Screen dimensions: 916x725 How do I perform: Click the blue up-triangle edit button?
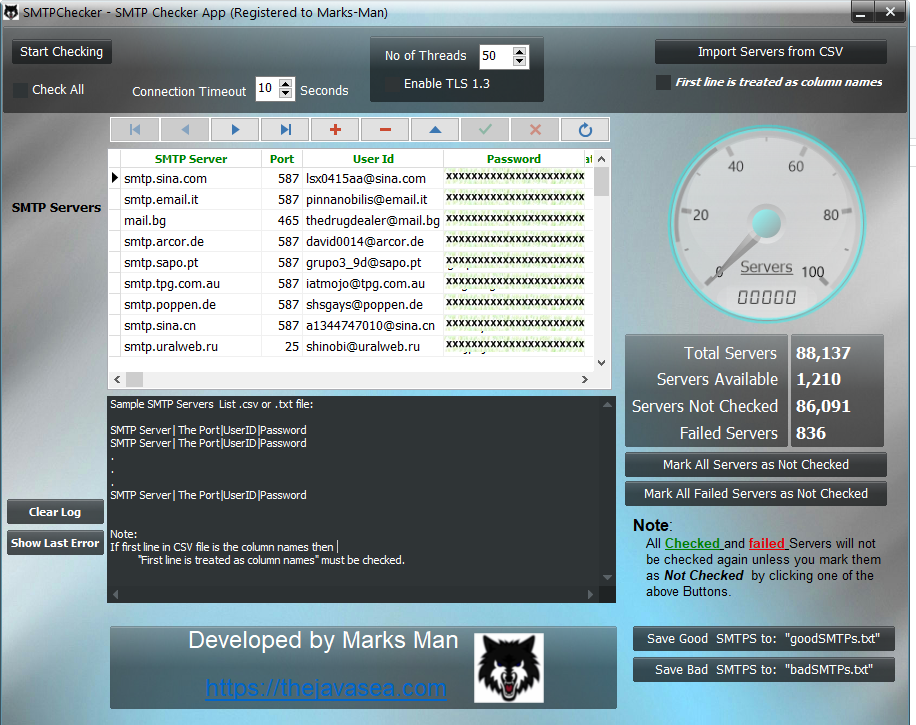coord(435,130)
